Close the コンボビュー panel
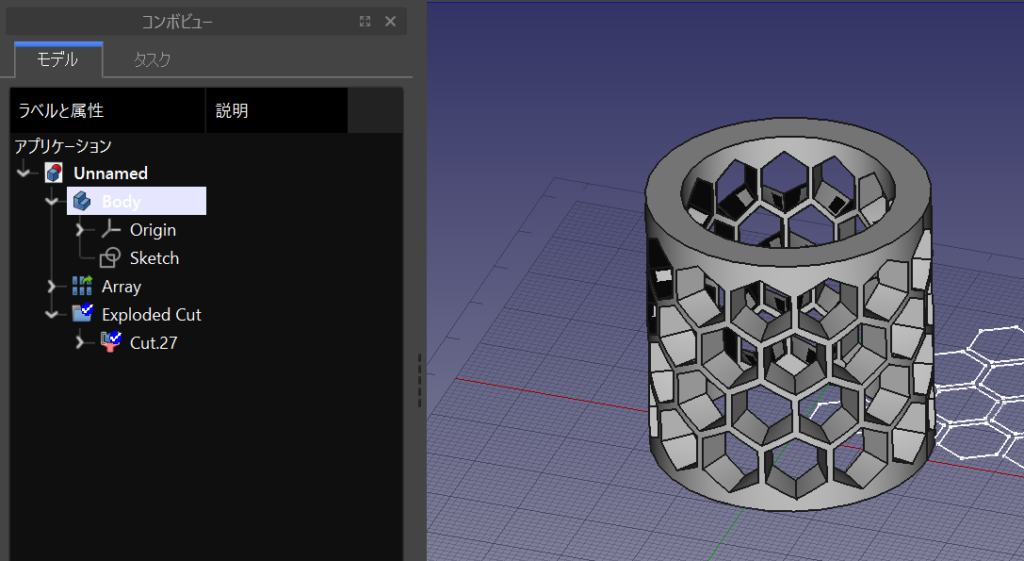The height and width of the screenshot is (561, 1024). click(391, 22)
